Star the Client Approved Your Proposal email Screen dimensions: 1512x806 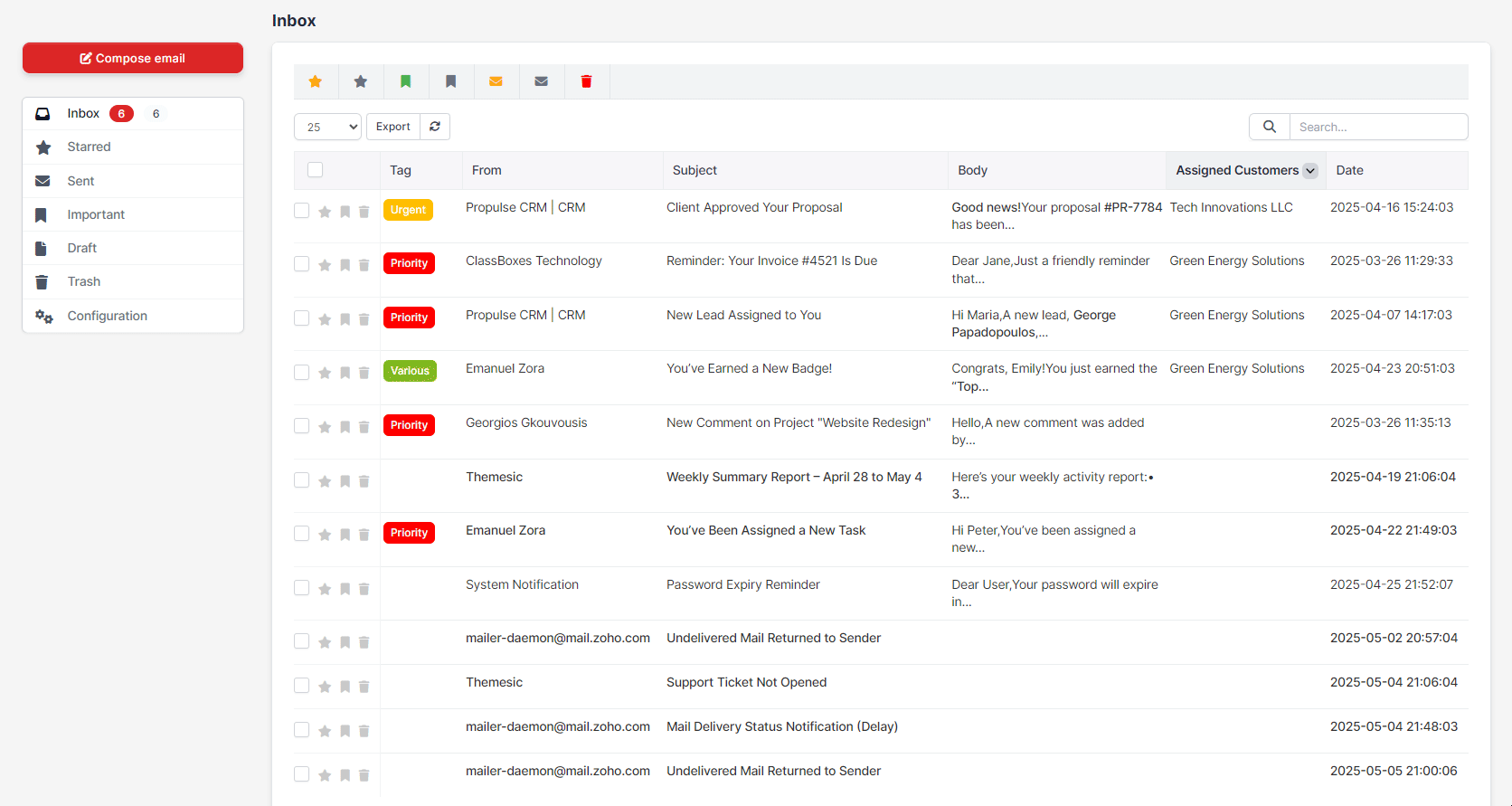coord(325,212)
